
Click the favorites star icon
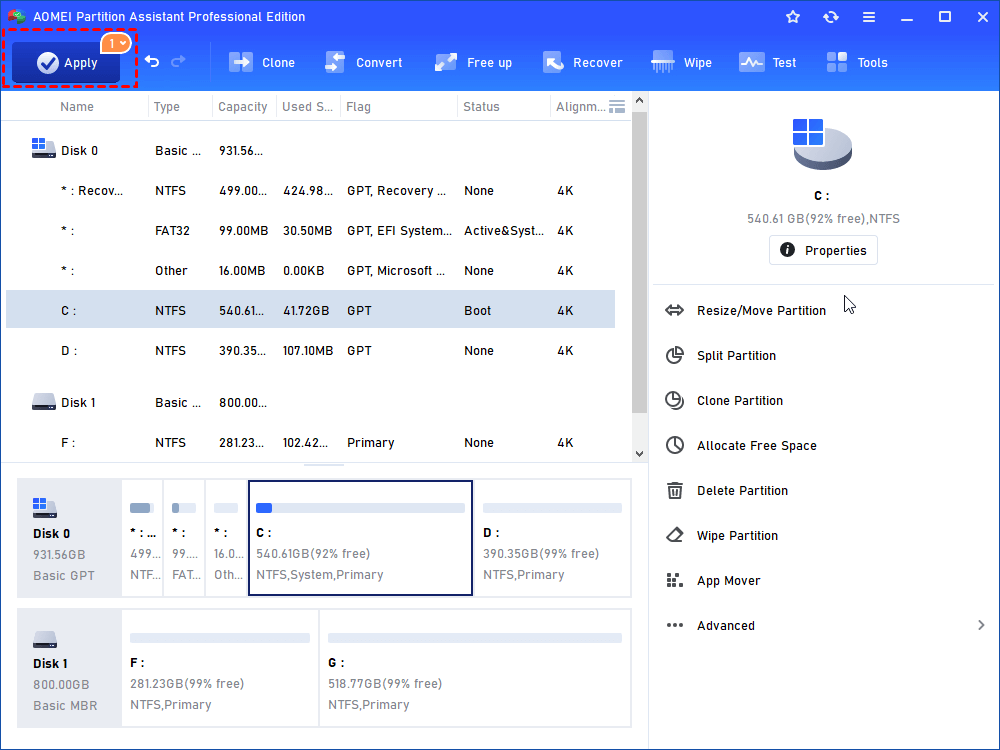[793, 17]
